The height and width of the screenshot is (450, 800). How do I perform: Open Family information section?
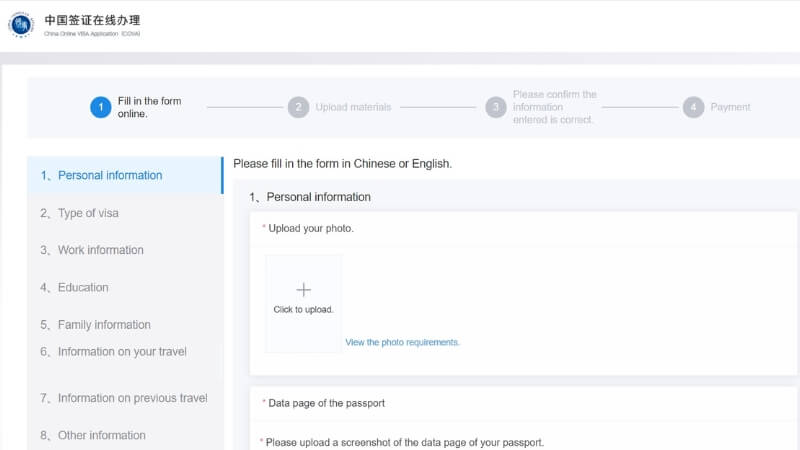coord(104,325)
